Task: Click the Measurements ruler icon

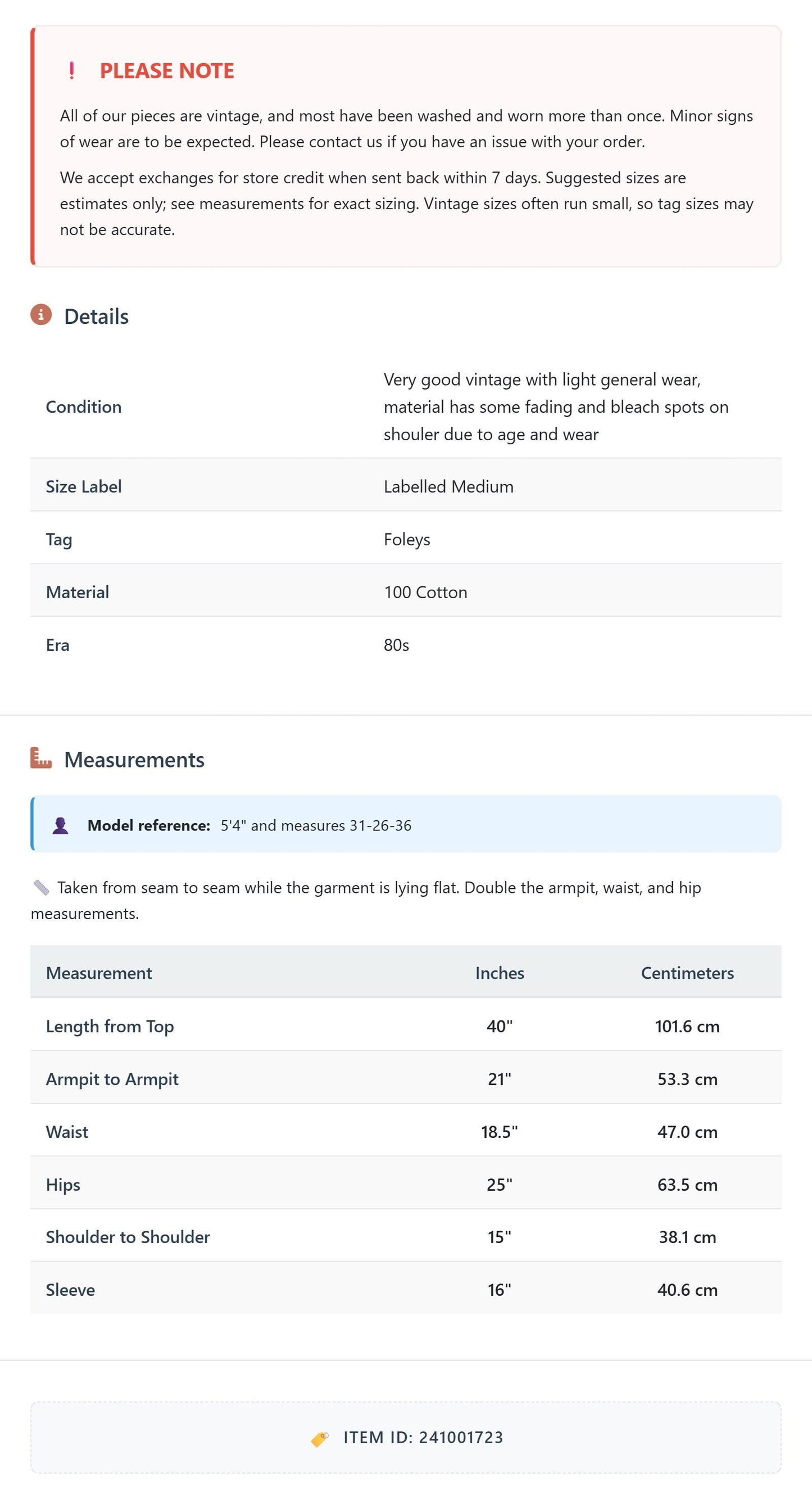Action: pos(41,758)
